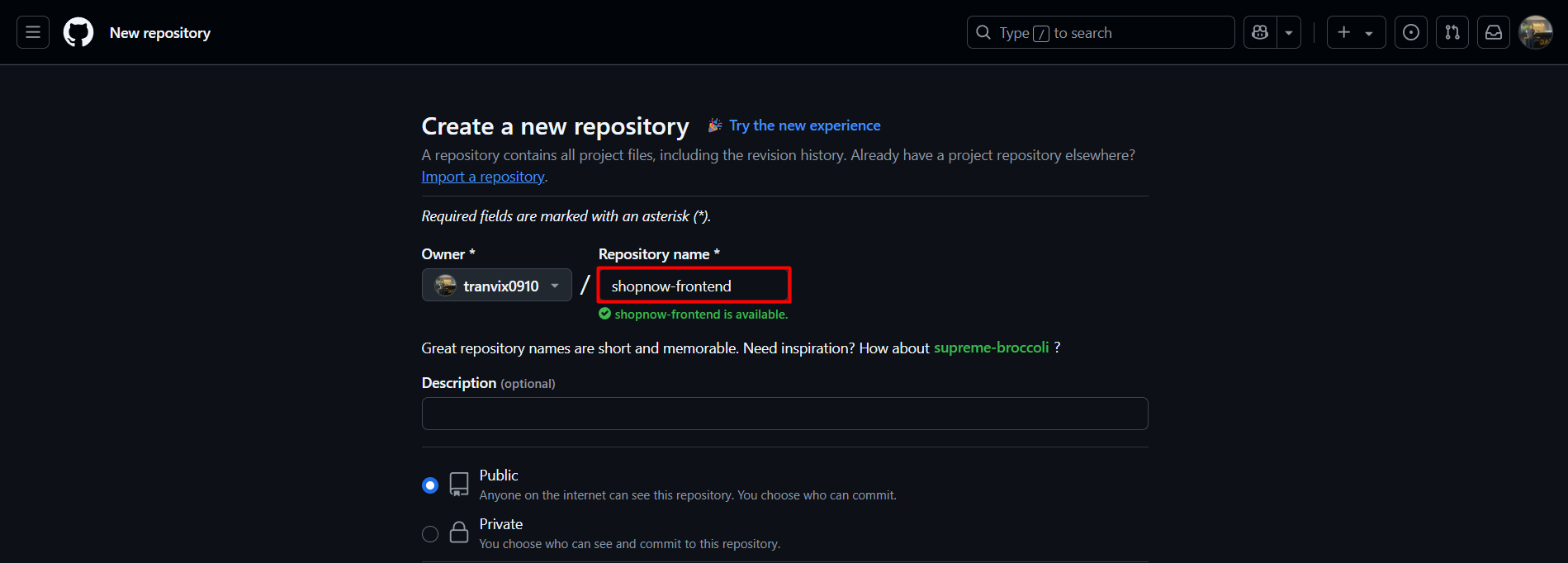Viewport: 1568px width, 563px height.
Task: Open the hamburger navigation menu
Action: coord(33,32)
